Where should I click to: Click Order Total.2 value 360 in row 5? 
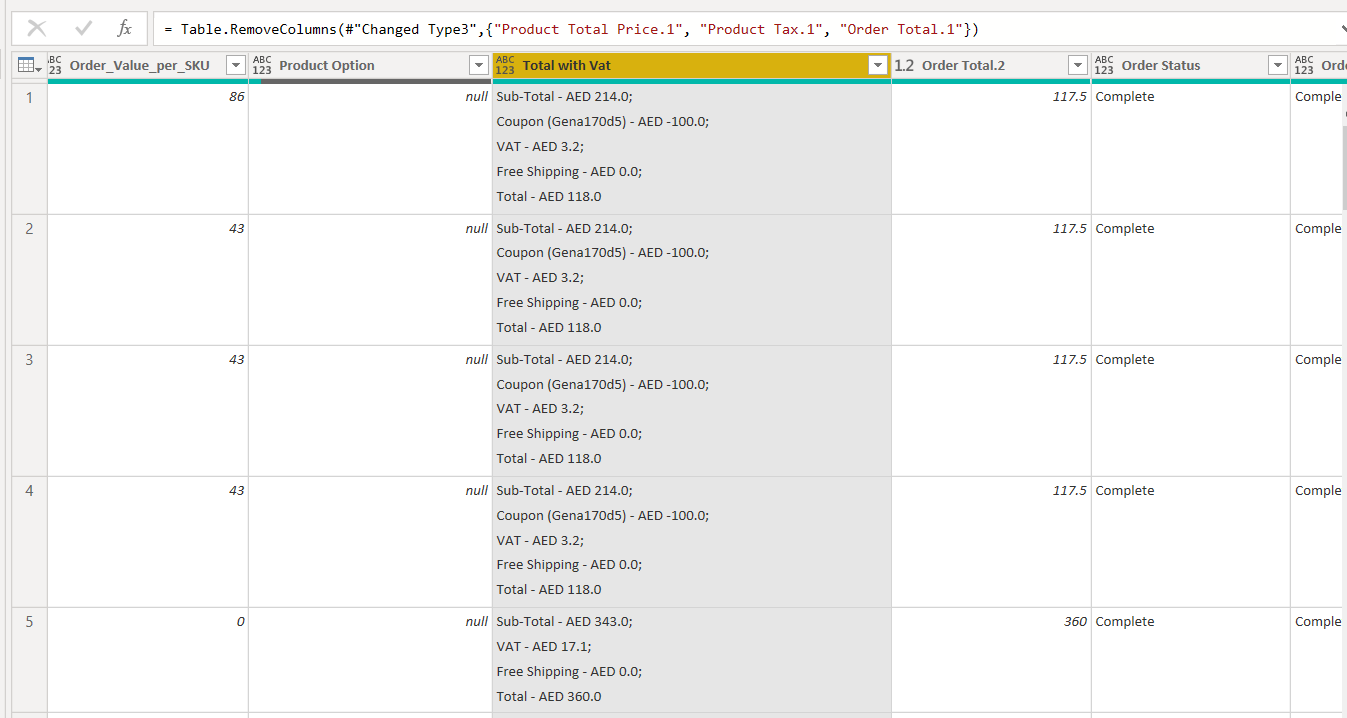click(1075, 621)
